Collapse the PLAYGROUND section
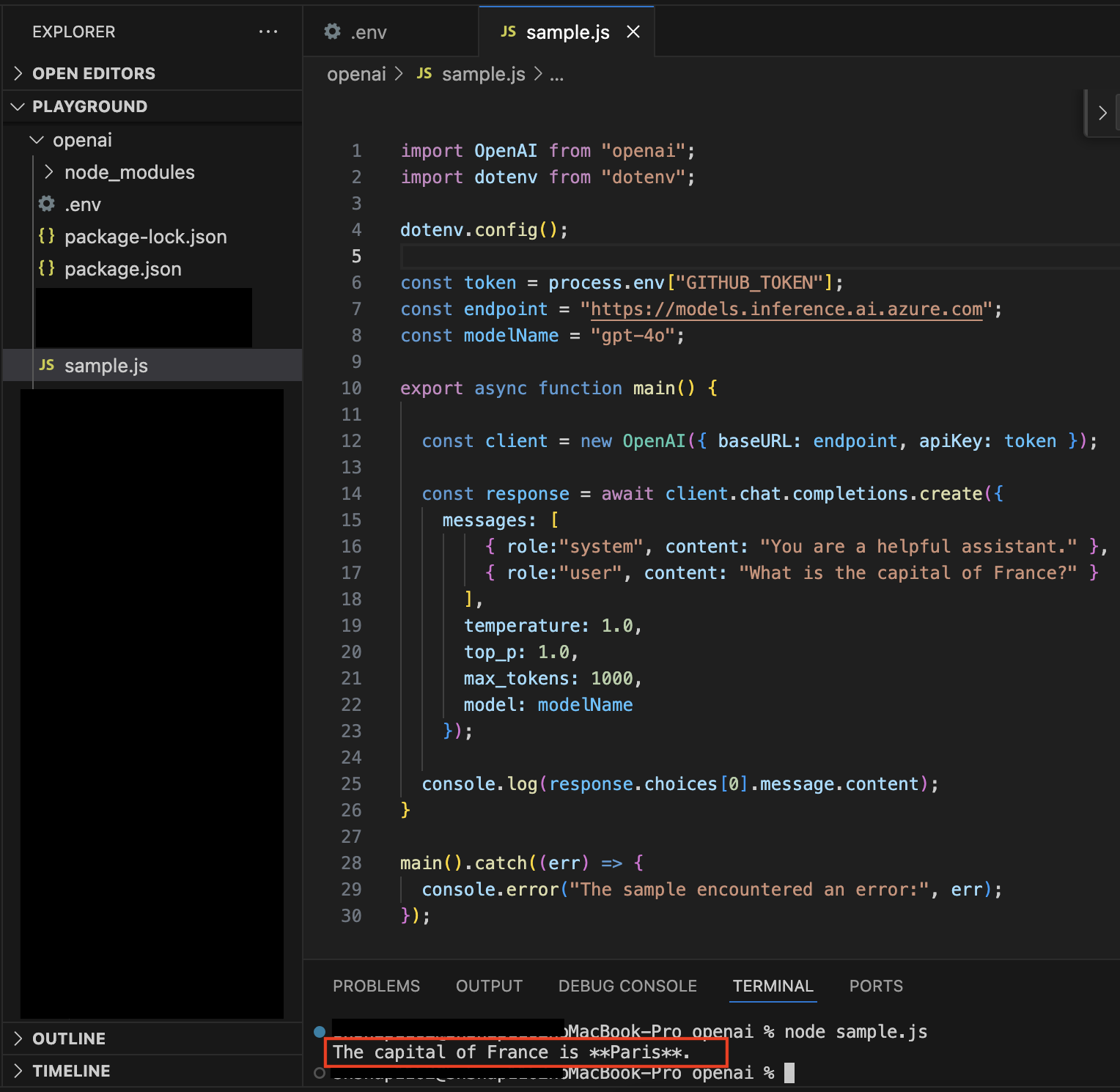Viewport: 1120px width, 1092px height. [x=18, y=106]
